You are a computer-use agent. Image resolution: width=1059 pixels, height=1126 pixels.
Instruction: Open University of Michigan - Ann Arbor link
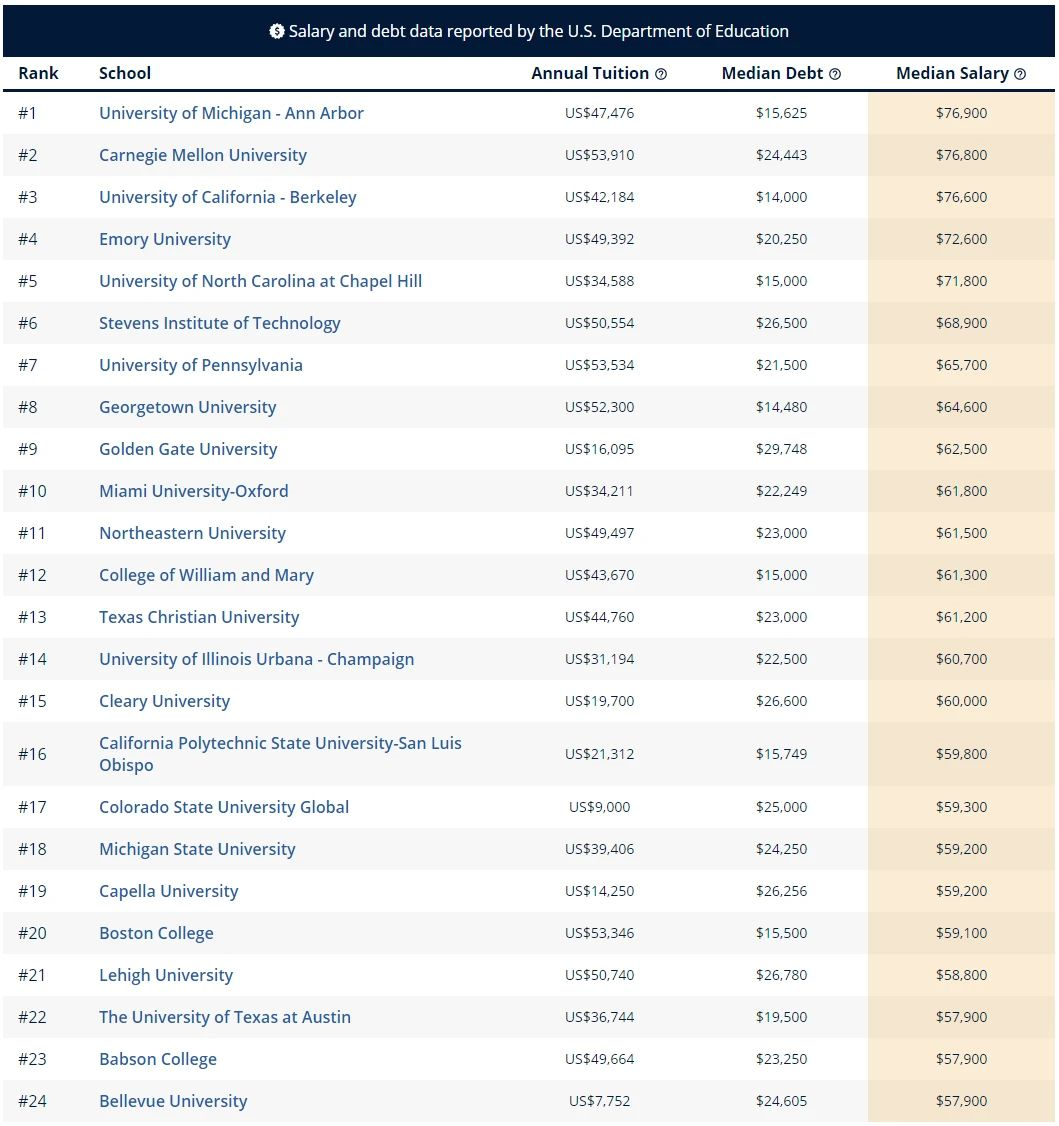click(x=231, y=113)
